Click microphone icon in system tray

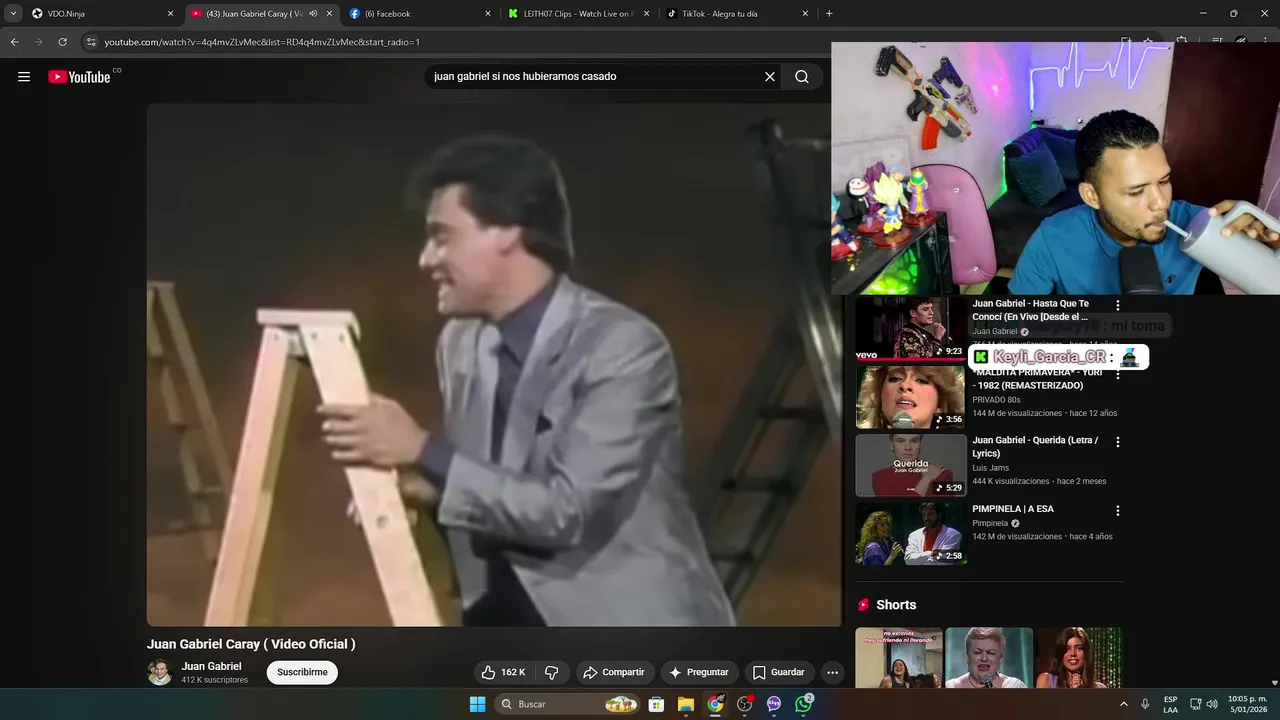1145,704
